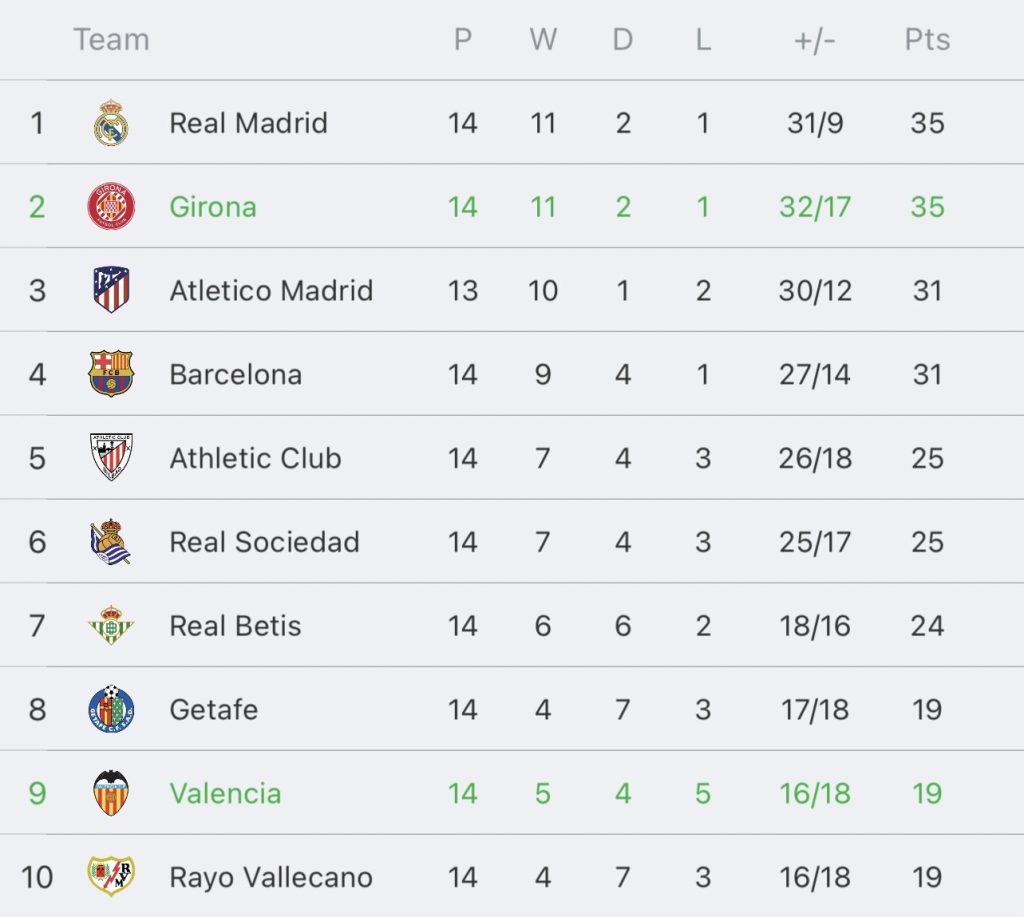The image size is (1024, 917).
Task: Open the Valencia bat crest
Action: 111,792
